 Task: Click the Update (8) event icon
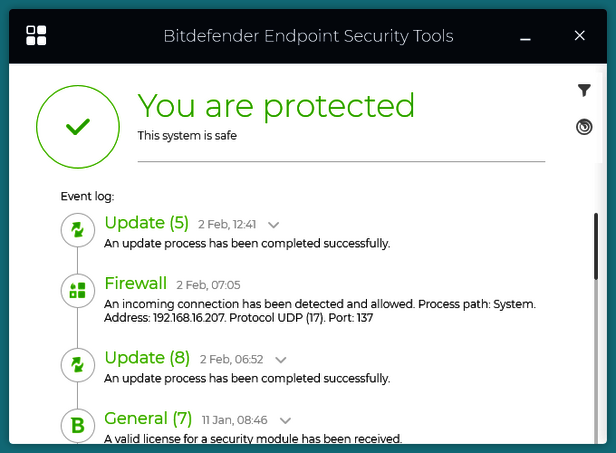77,365
